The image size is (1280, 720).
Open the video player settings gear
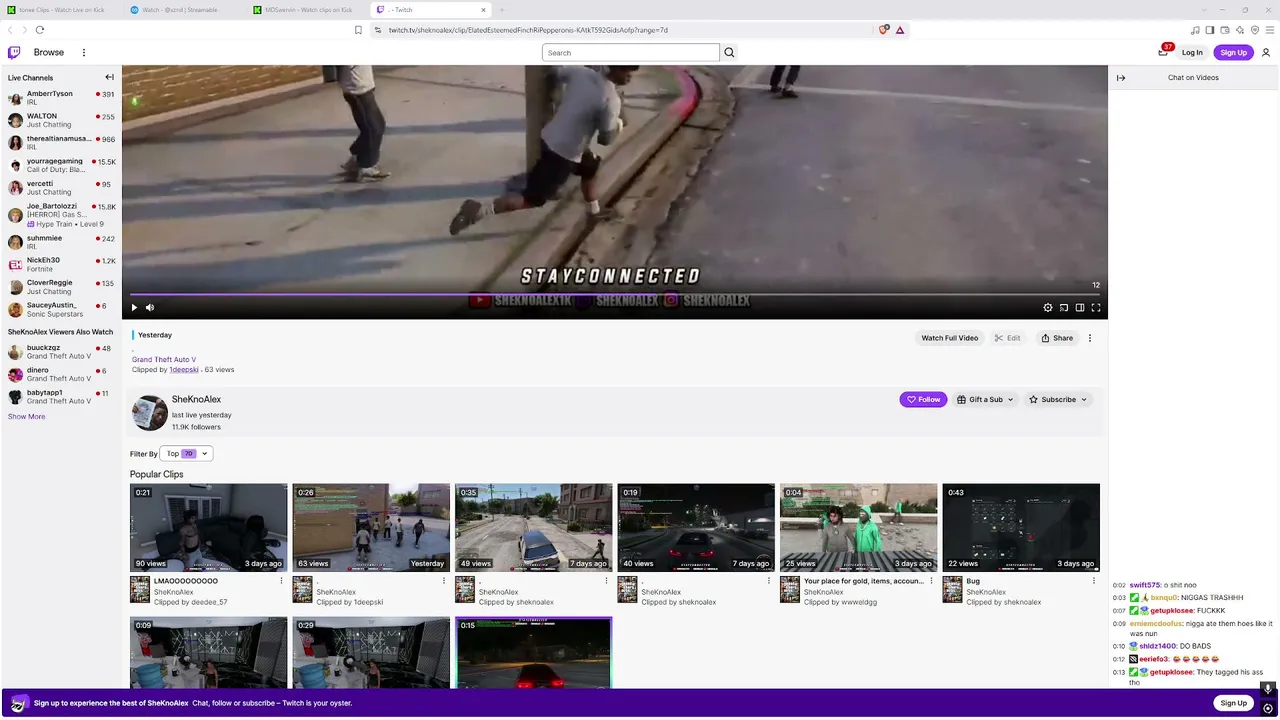pyautogui.click(x=1048, y=307)
